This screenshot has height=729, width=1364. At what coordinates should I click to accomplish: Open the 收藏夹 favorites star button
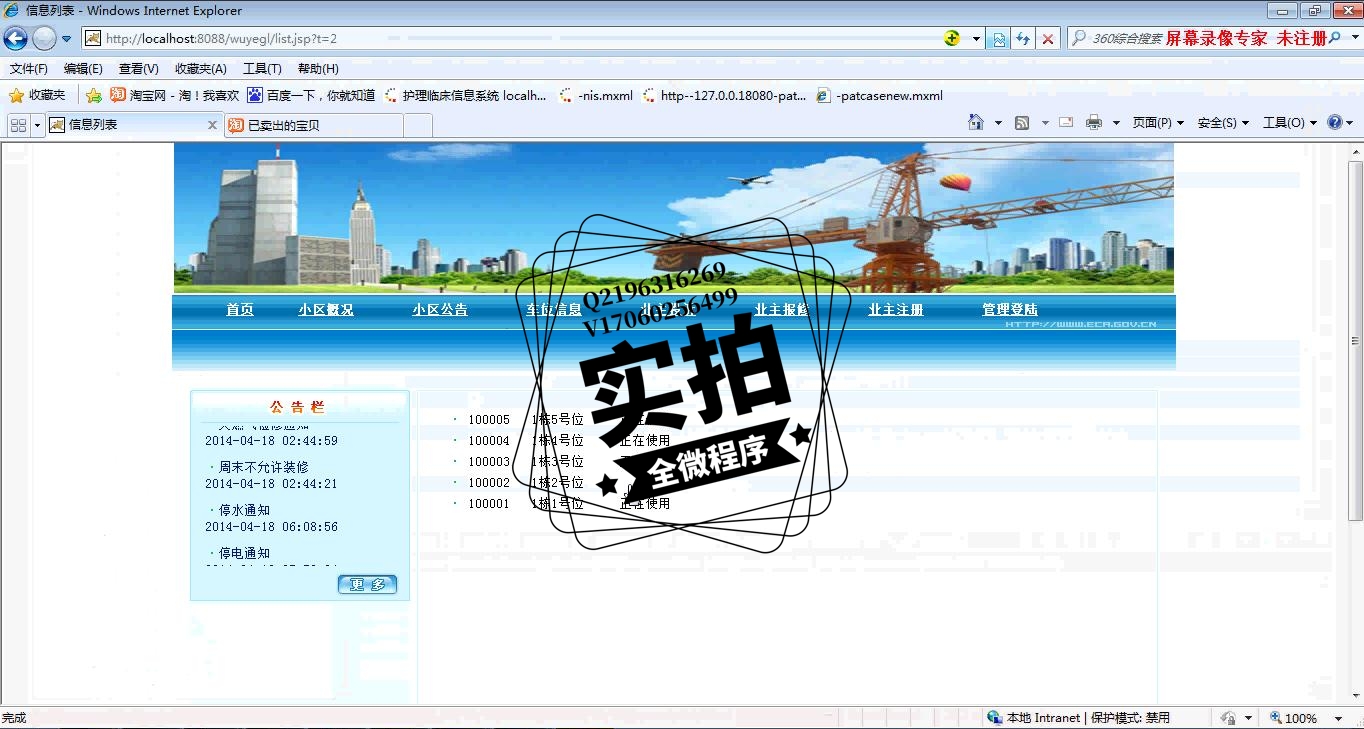37,96
